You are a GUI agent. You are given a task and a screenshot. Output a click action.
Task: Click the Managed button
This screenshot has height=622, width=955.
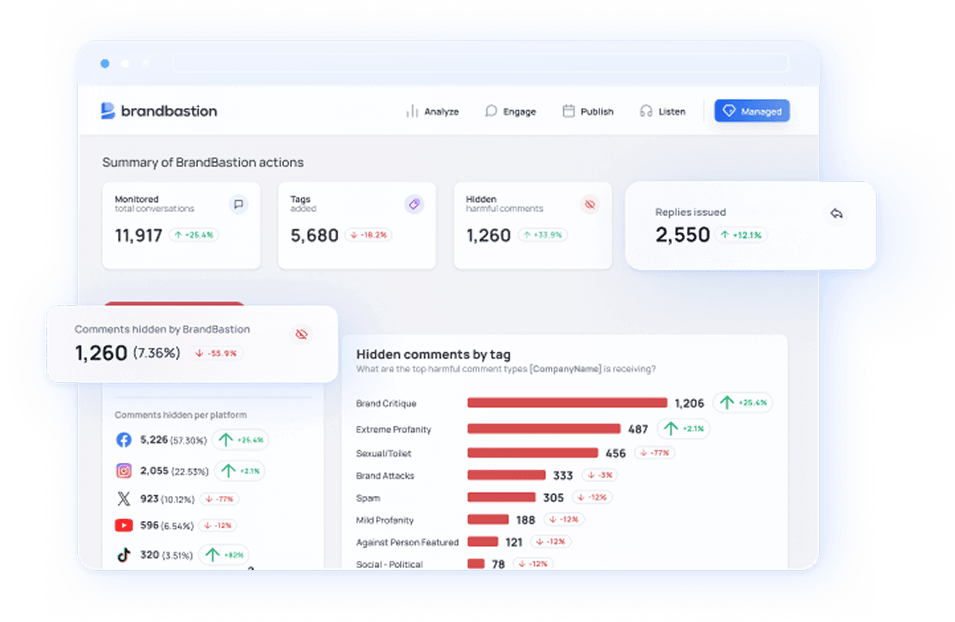coord(752,111)
